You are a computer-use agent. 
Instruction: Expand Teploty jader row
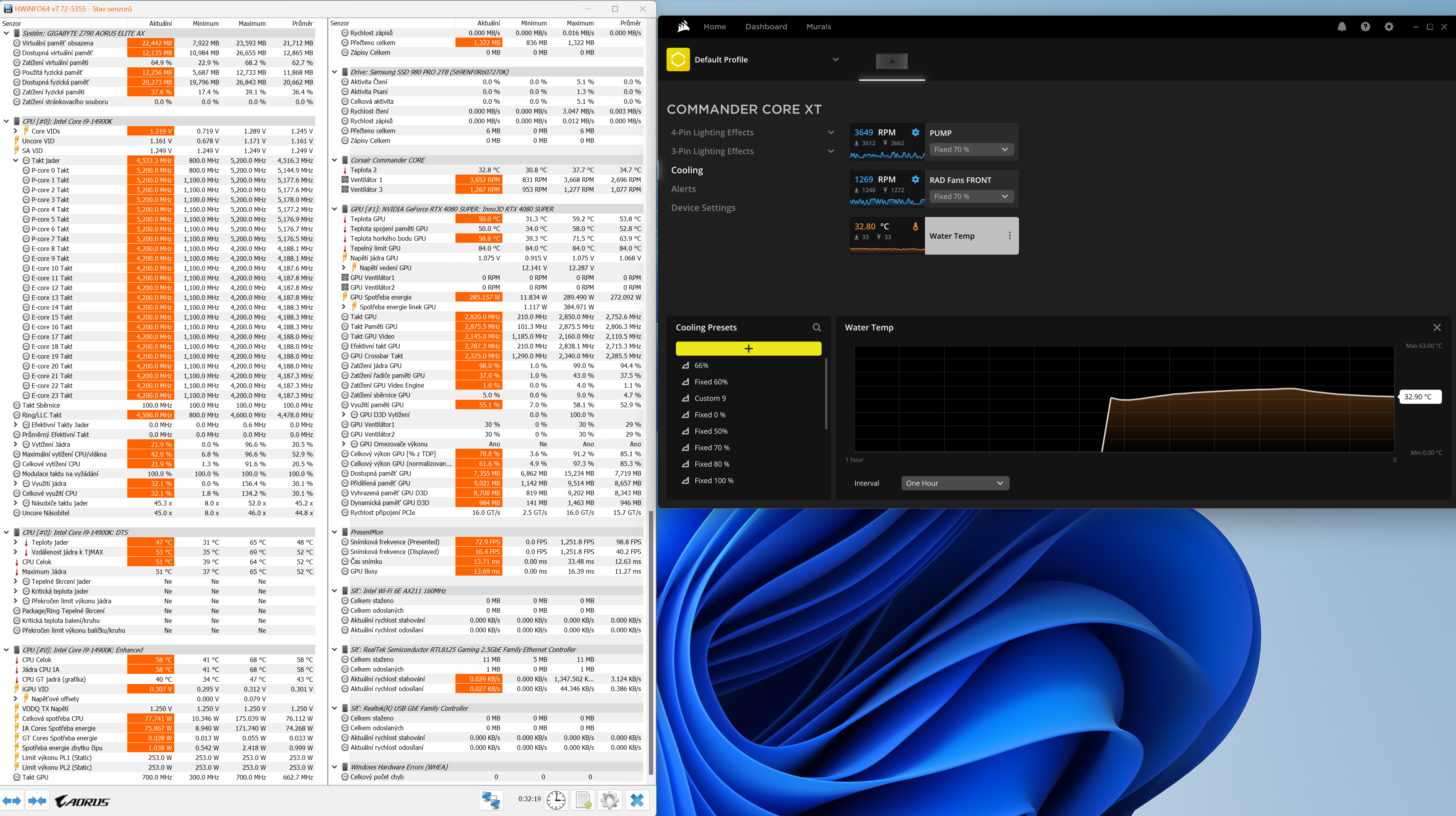coord(16,542)
